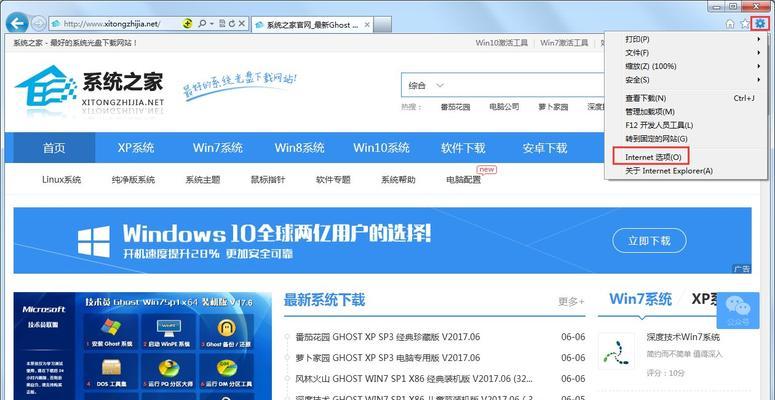Click the 软件专题 link
775x400 pixels.
[x=333, y=180]
